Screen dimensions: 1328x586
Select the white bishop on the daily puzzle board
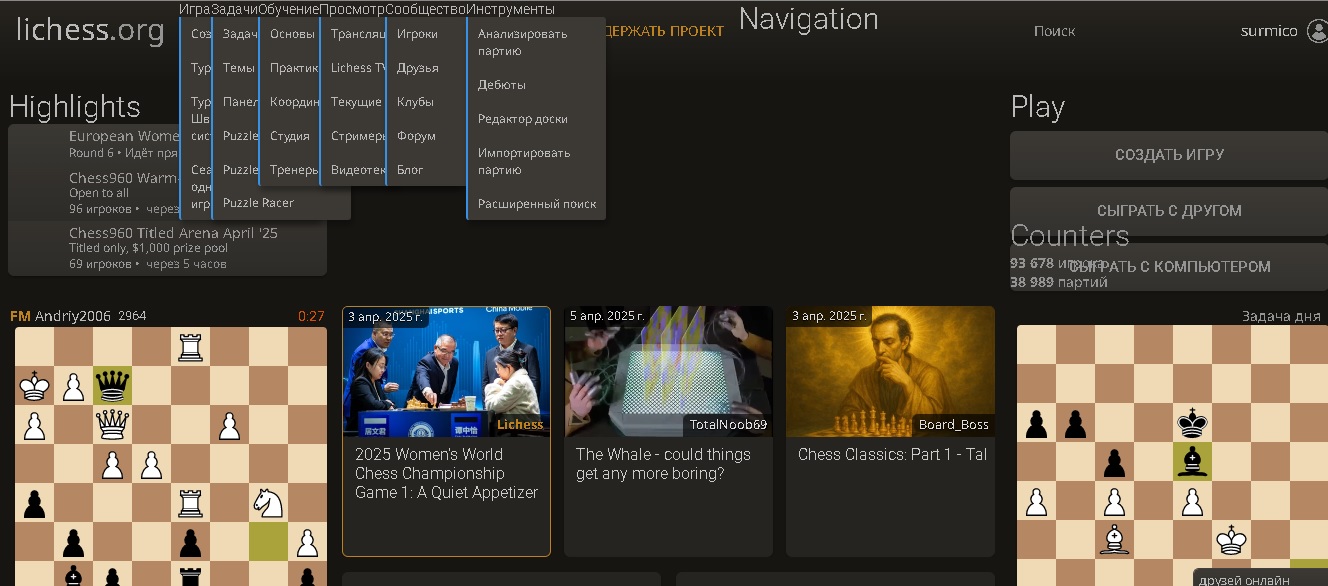(x=1114, y=541)
